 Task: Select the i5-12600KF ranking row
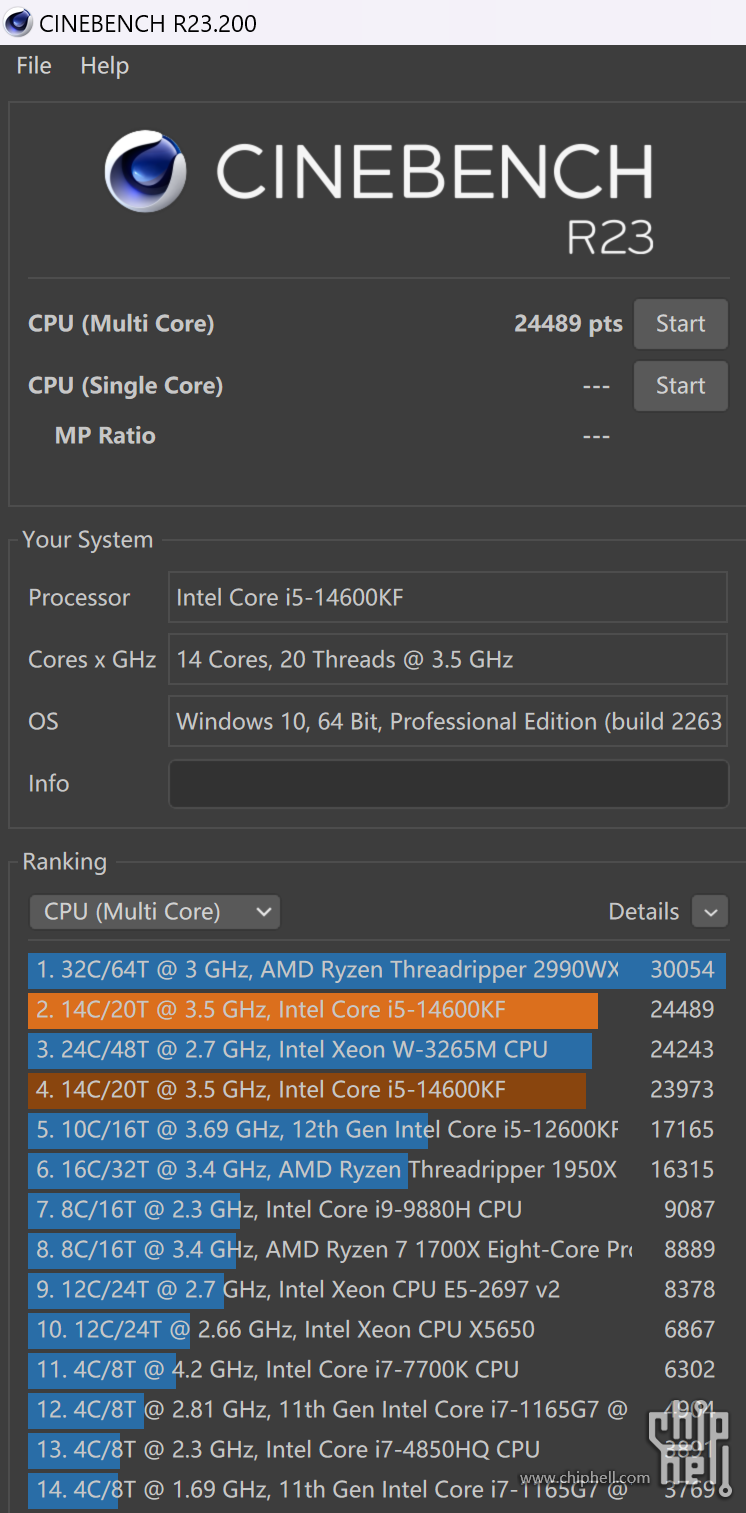pos(377,1130)
